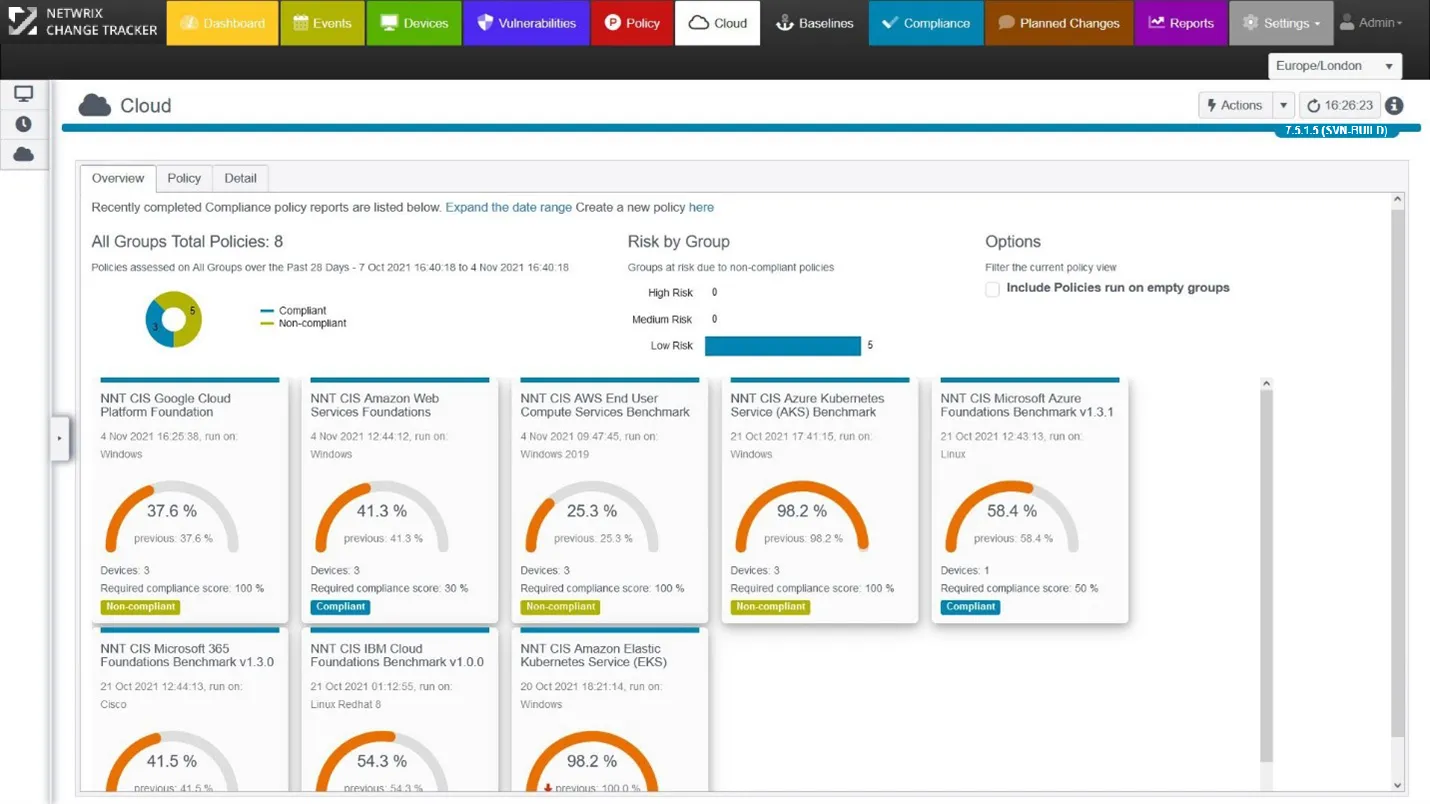Select the Cloud menu in top bar
The image size is (1430, 804).
(x=718, y=23)
